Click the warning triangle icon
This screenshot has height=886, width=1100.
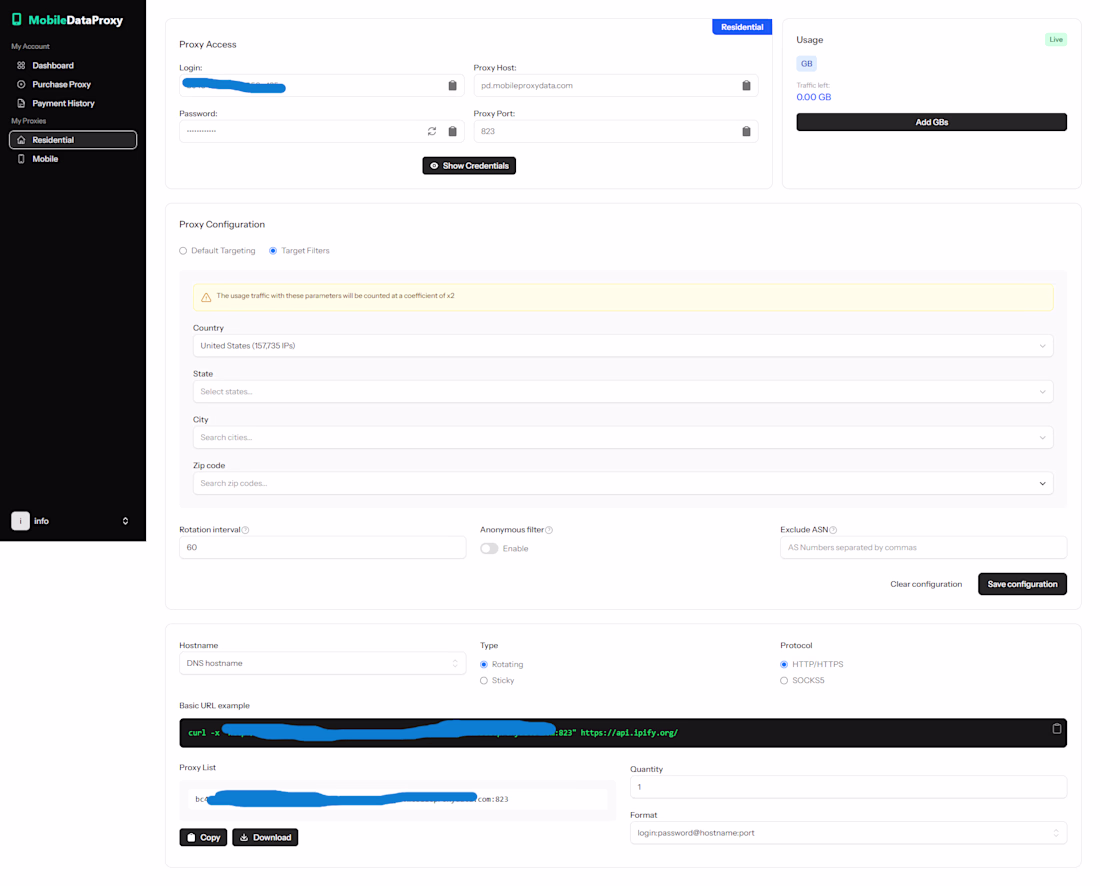(206, 297)
